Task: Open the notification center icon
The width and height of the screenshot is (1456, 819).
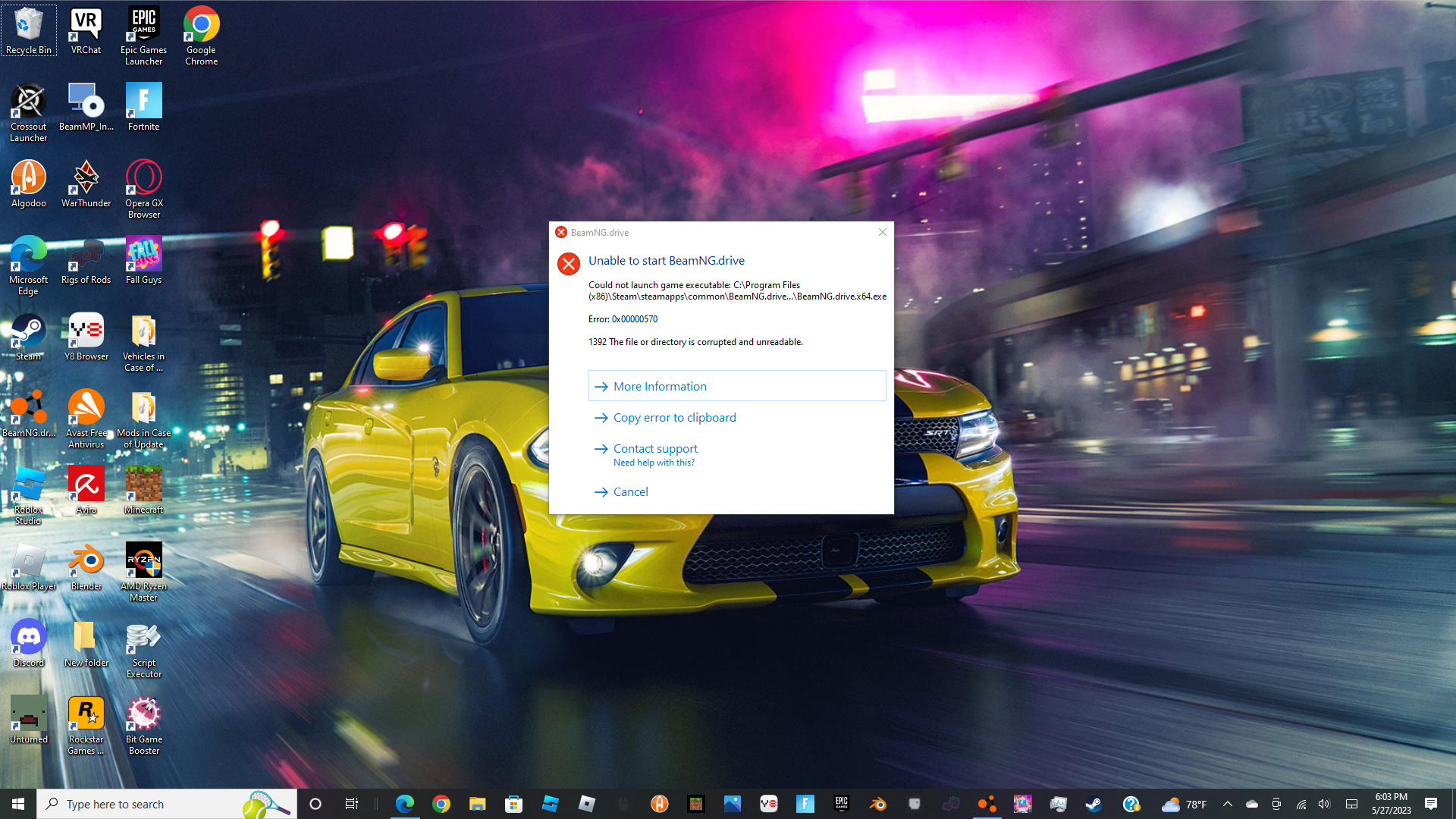Action: click(x=1431, y=804)
